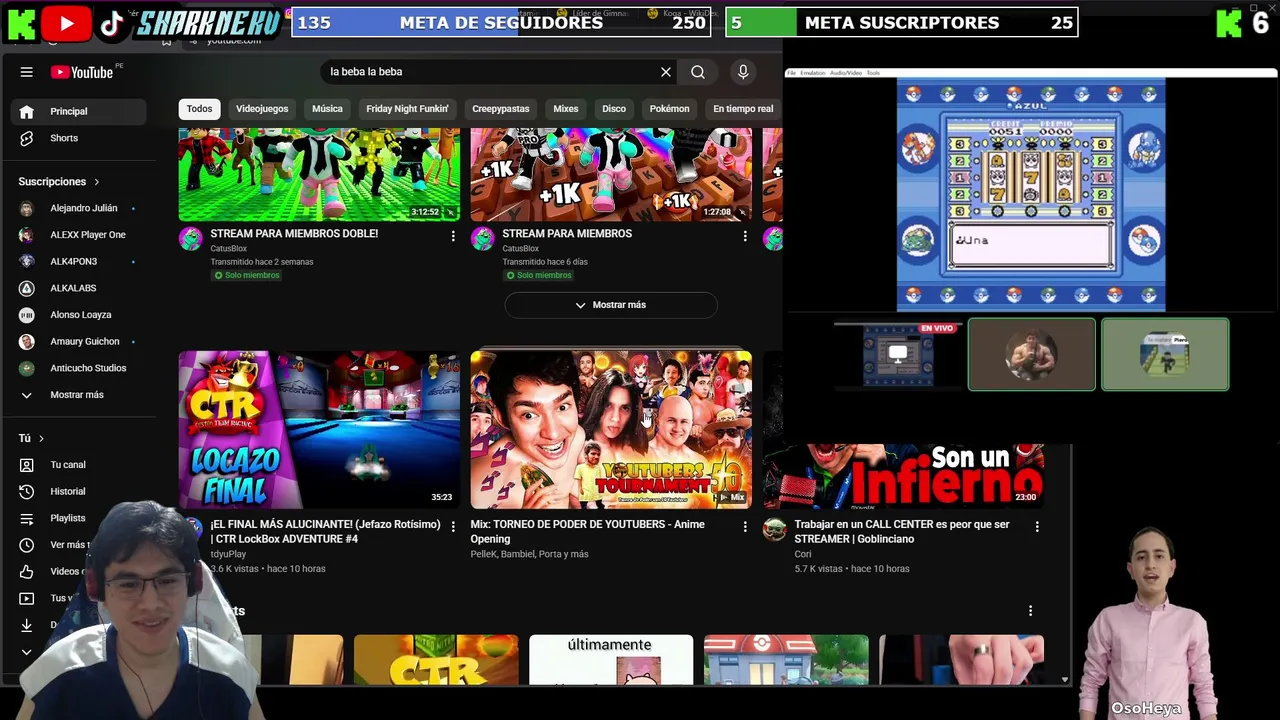Image resolution: width=1280 pixels, height=720 pixels.
Task: Open options for the CALL CENTER video
Action: coord(1037,527)
